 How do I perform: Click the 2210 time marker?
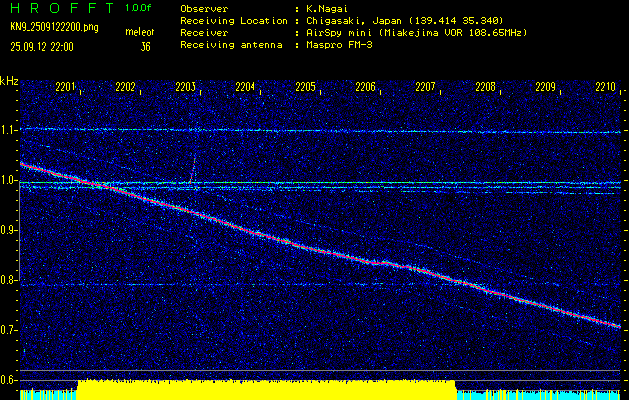[605, 87]
